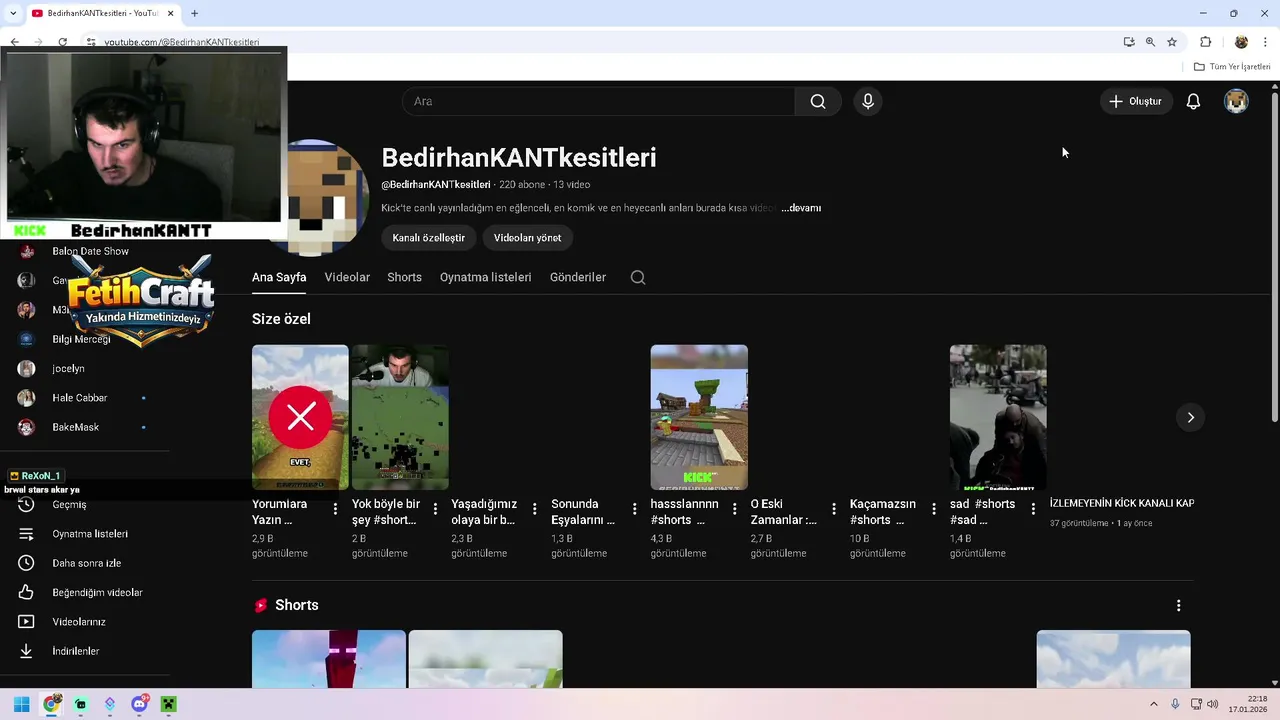The image size is (1280, 720).
Task: Open options for 'O Eski Zamanlar' video
Action: [834, 509]
